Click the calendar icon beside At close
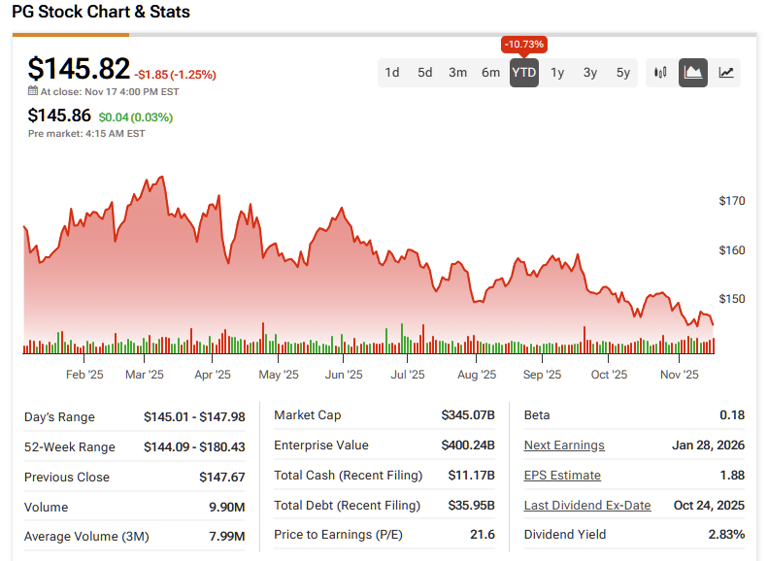 click(x=33, y=92)
